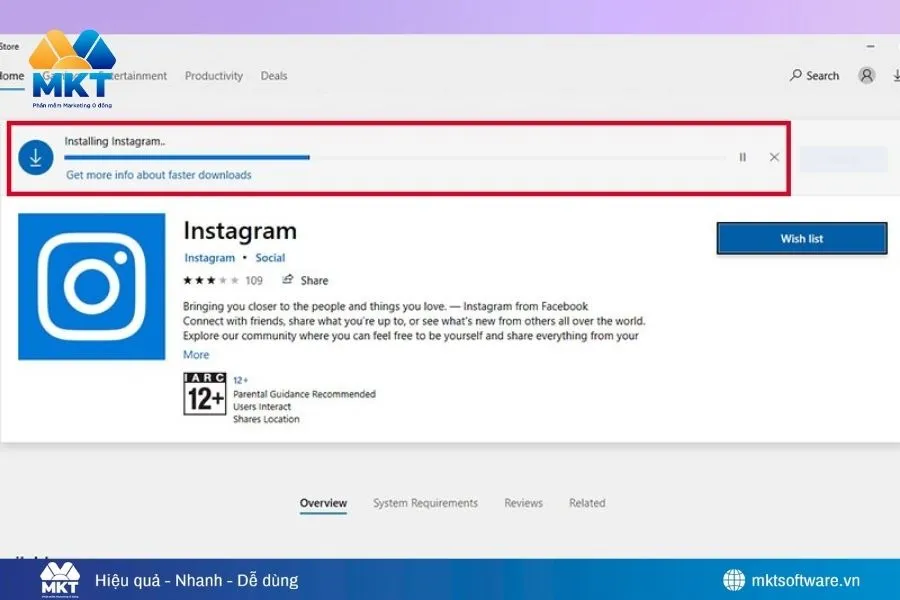Open the Social category link
Viewport: 900px width, 600px height.
pyautogui.click(x=270, y=257)
